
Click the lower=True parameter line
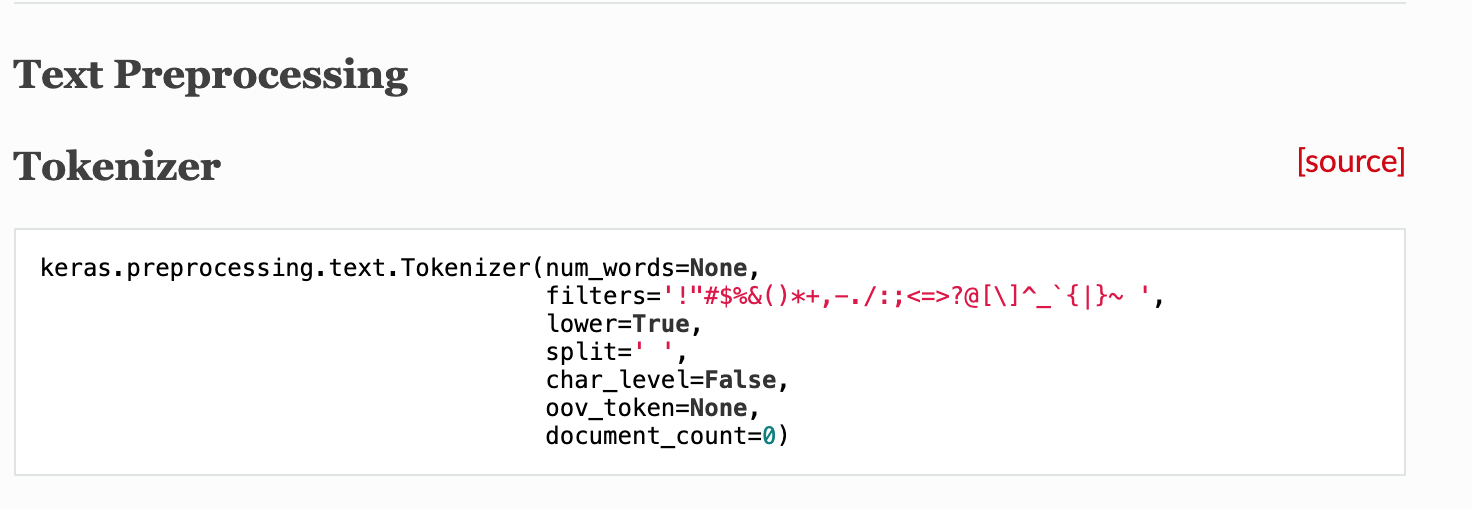[x=618, y=324]
